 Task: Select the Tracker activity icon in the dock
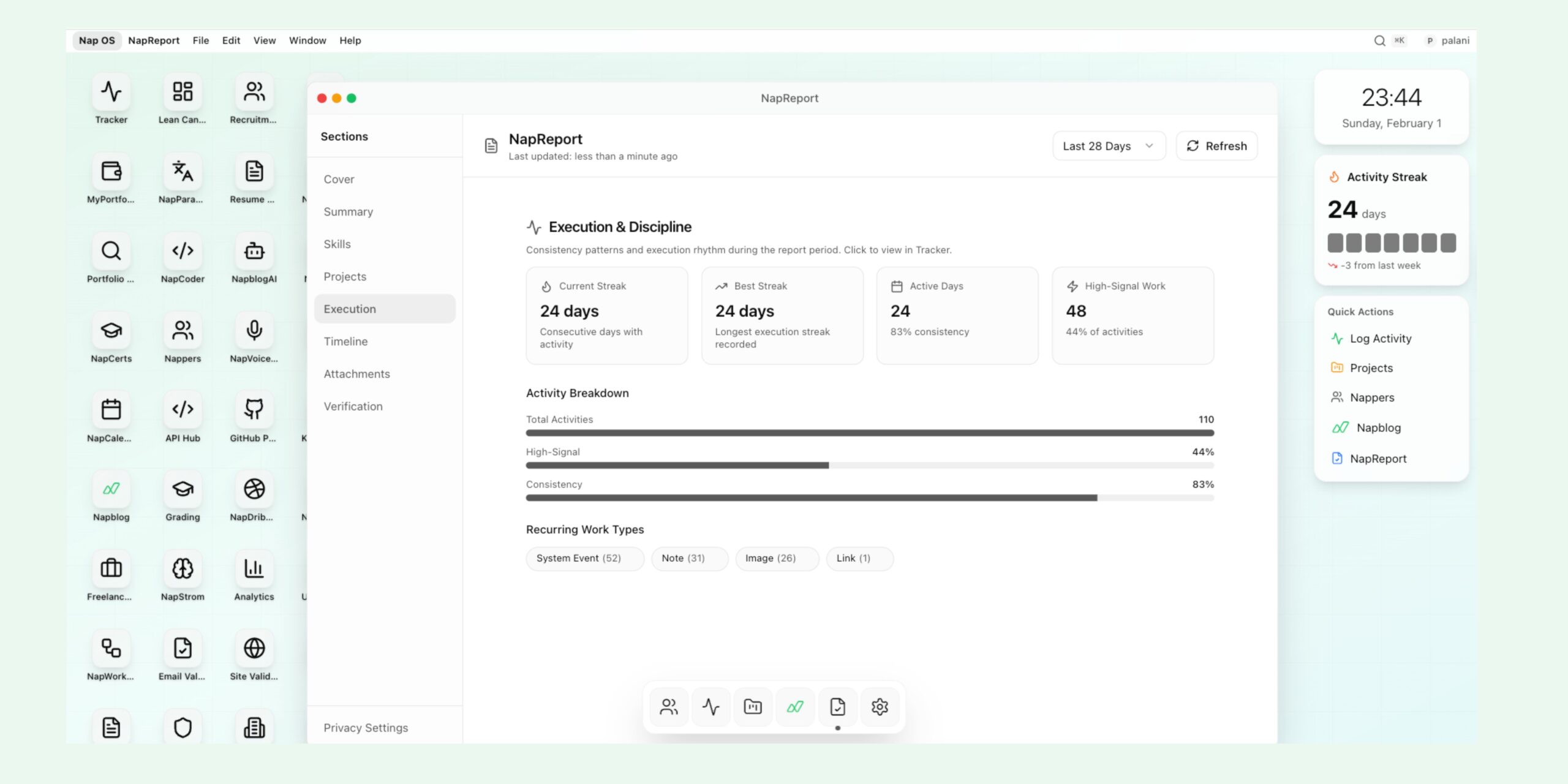tap(710, 706)
